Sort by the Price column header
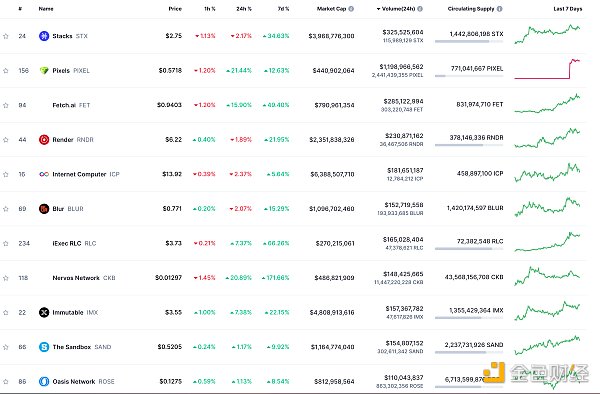This screenshot has height=394, width=600. (175, 9)
